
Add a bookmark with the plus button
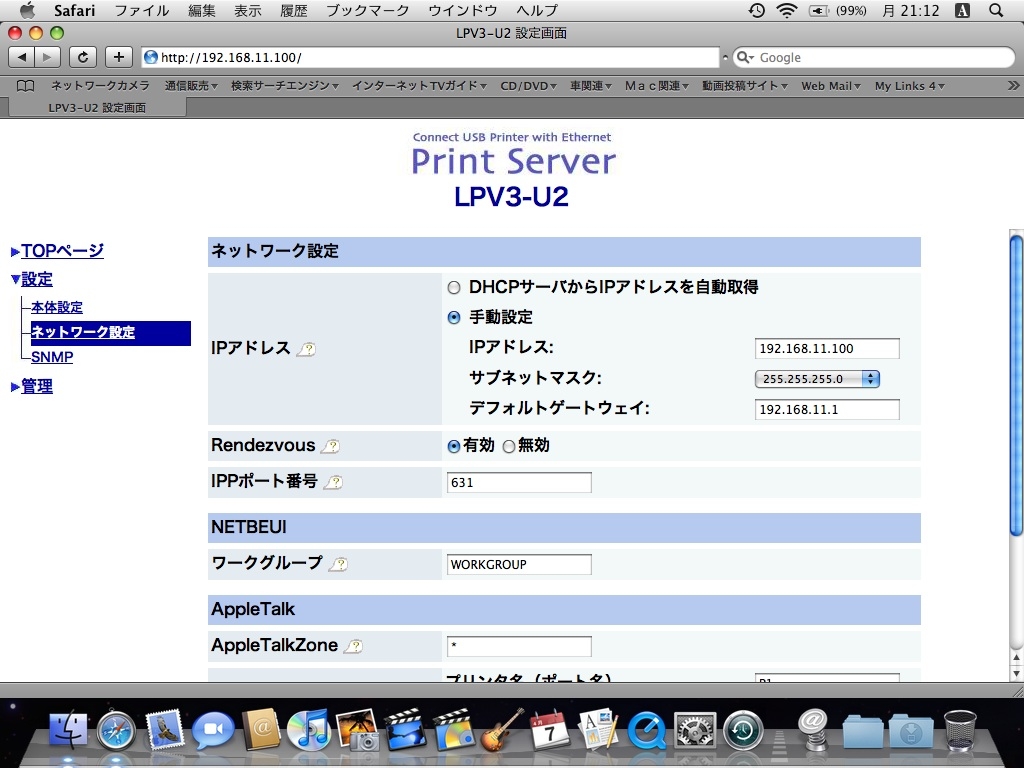click(118, 57)
